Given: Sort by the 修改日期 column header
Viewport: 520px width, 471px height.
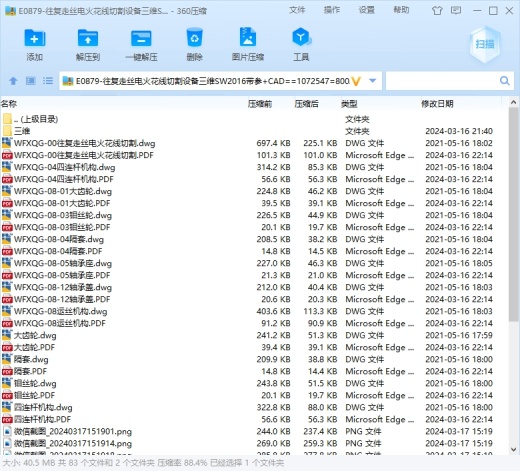Looking at the screenshot, I should pyautogui.click(x=437, y=104).
